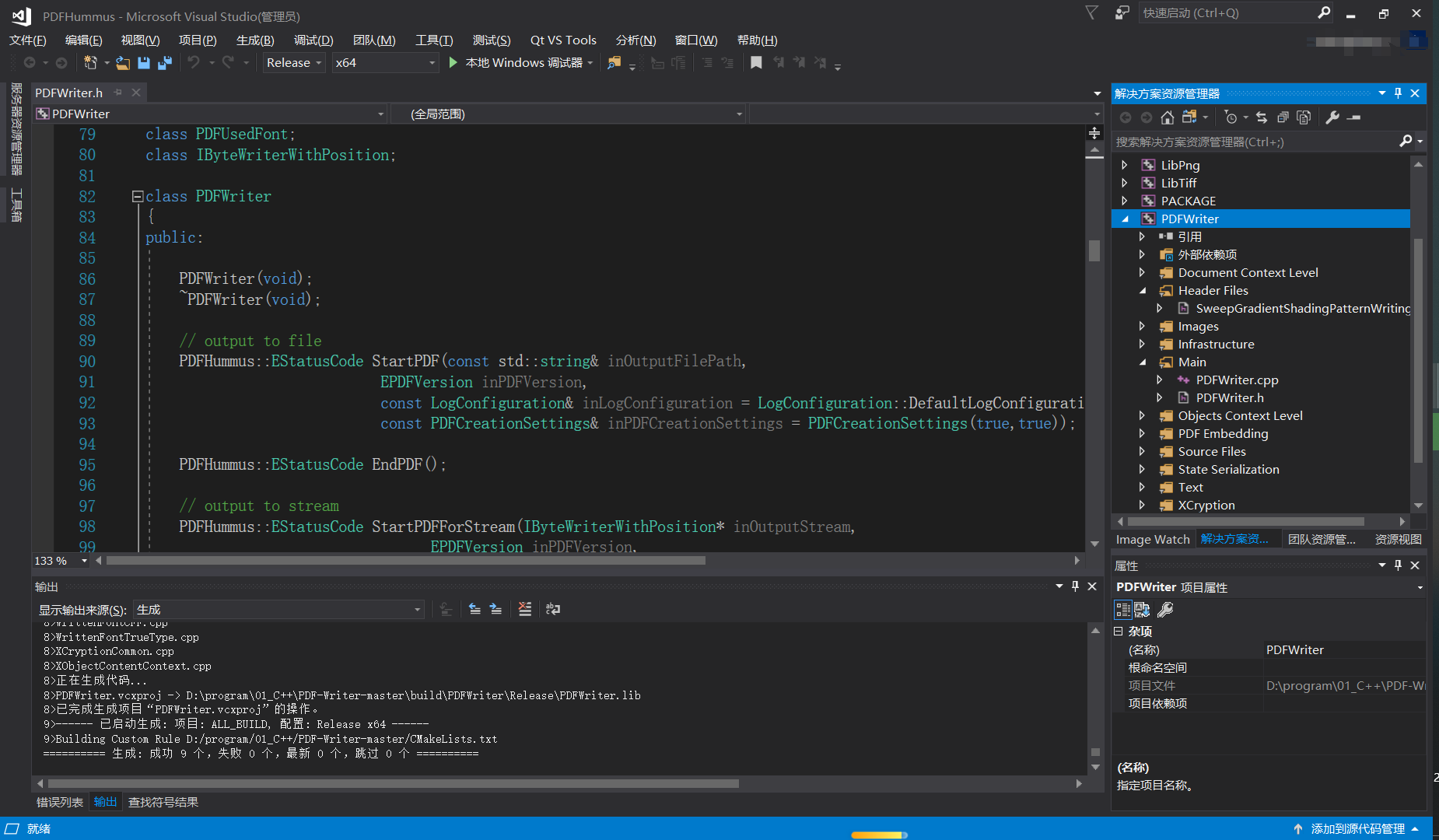This screenshot has width=1439, height=840.
Task: Switch to the 查找符号结果 tab
Action: 163,802
